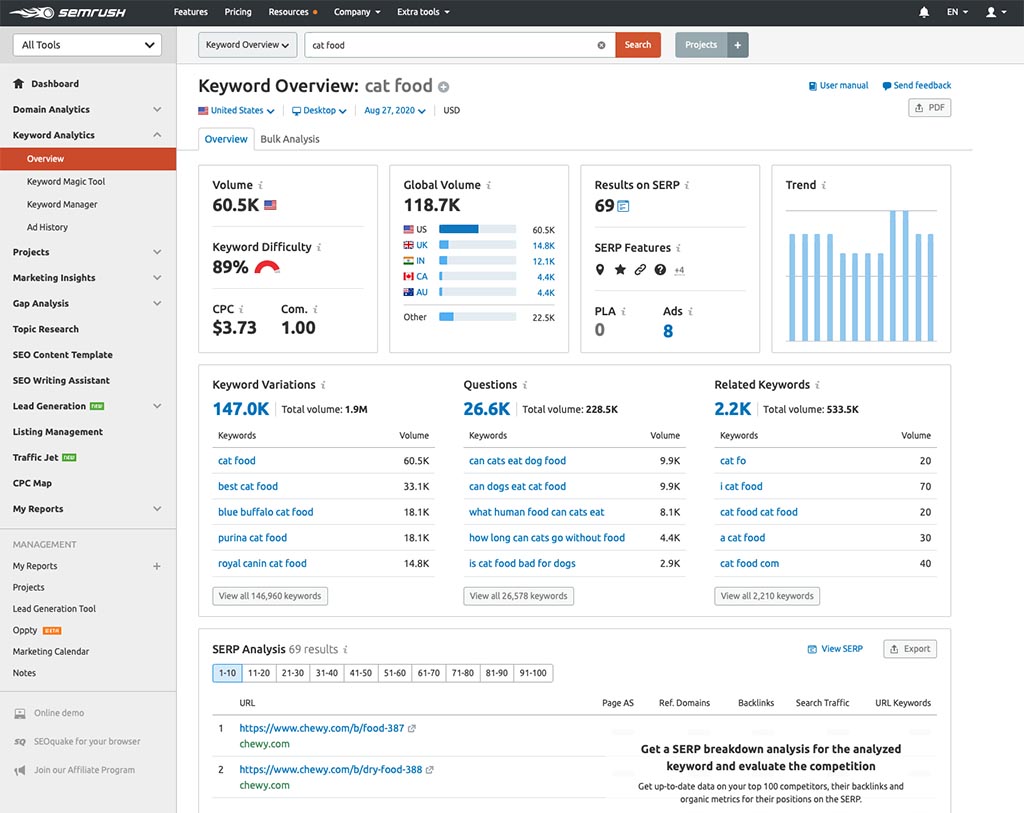Image resolution: width=1024 pixels, height=813 pixels.
Task: Click the site links SERP feature icon
Action: 640,269
